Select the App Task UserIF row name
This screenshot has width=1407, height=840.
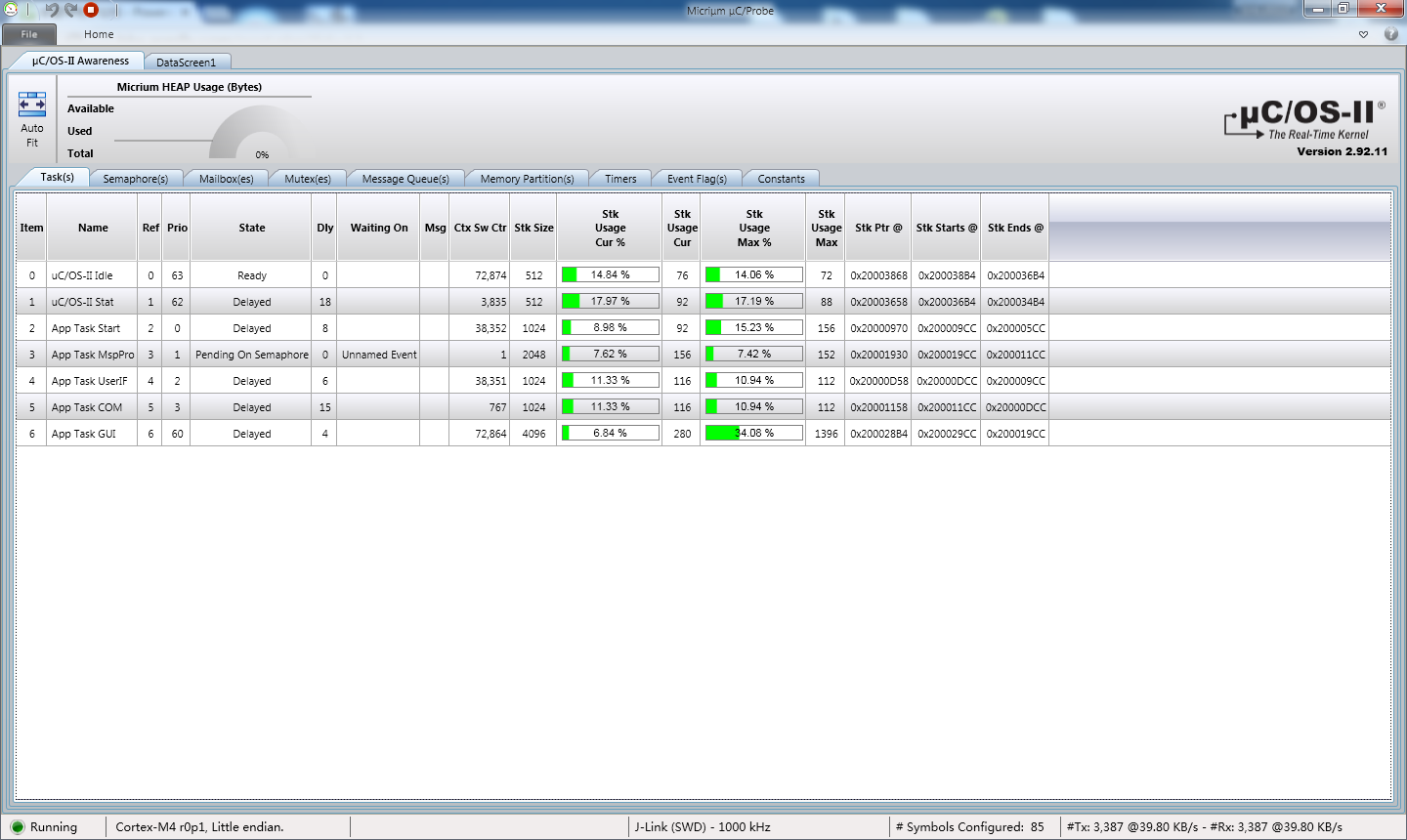(90, 381)
